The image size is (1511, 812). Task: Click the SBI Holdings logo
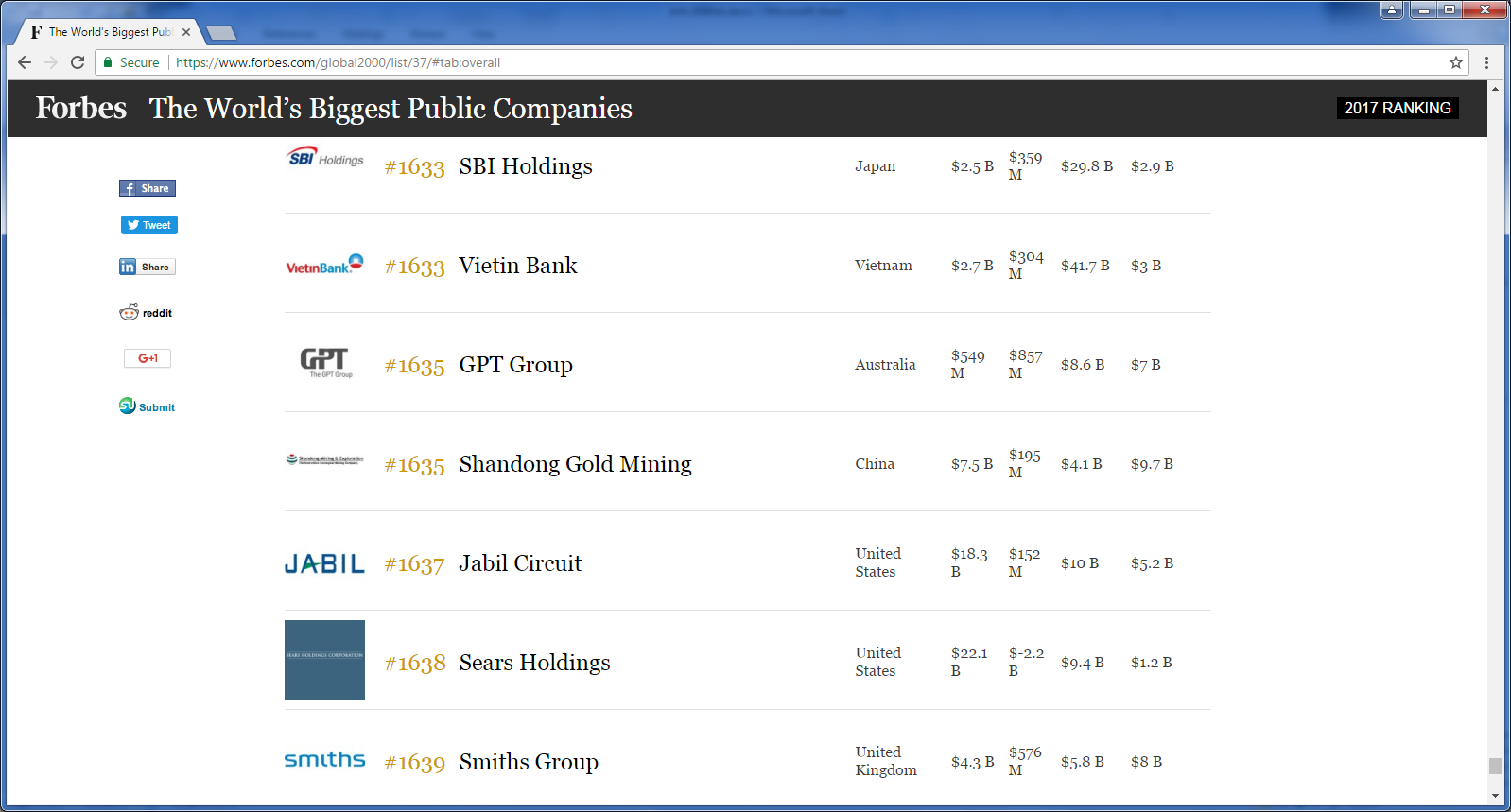coord(325,158)
